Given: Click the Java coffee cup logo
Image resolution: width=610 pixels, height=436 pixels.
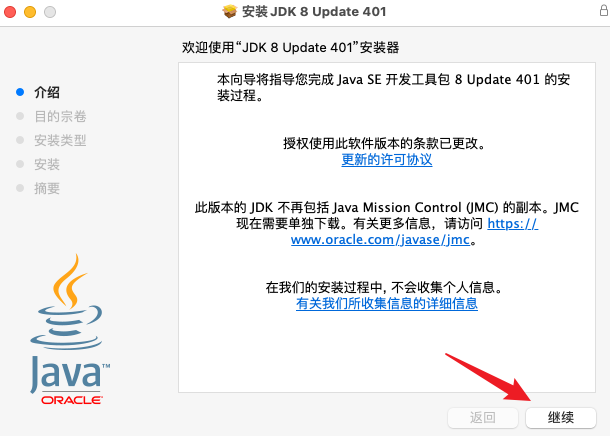Looking at the screenshot, I should (67, 302).
